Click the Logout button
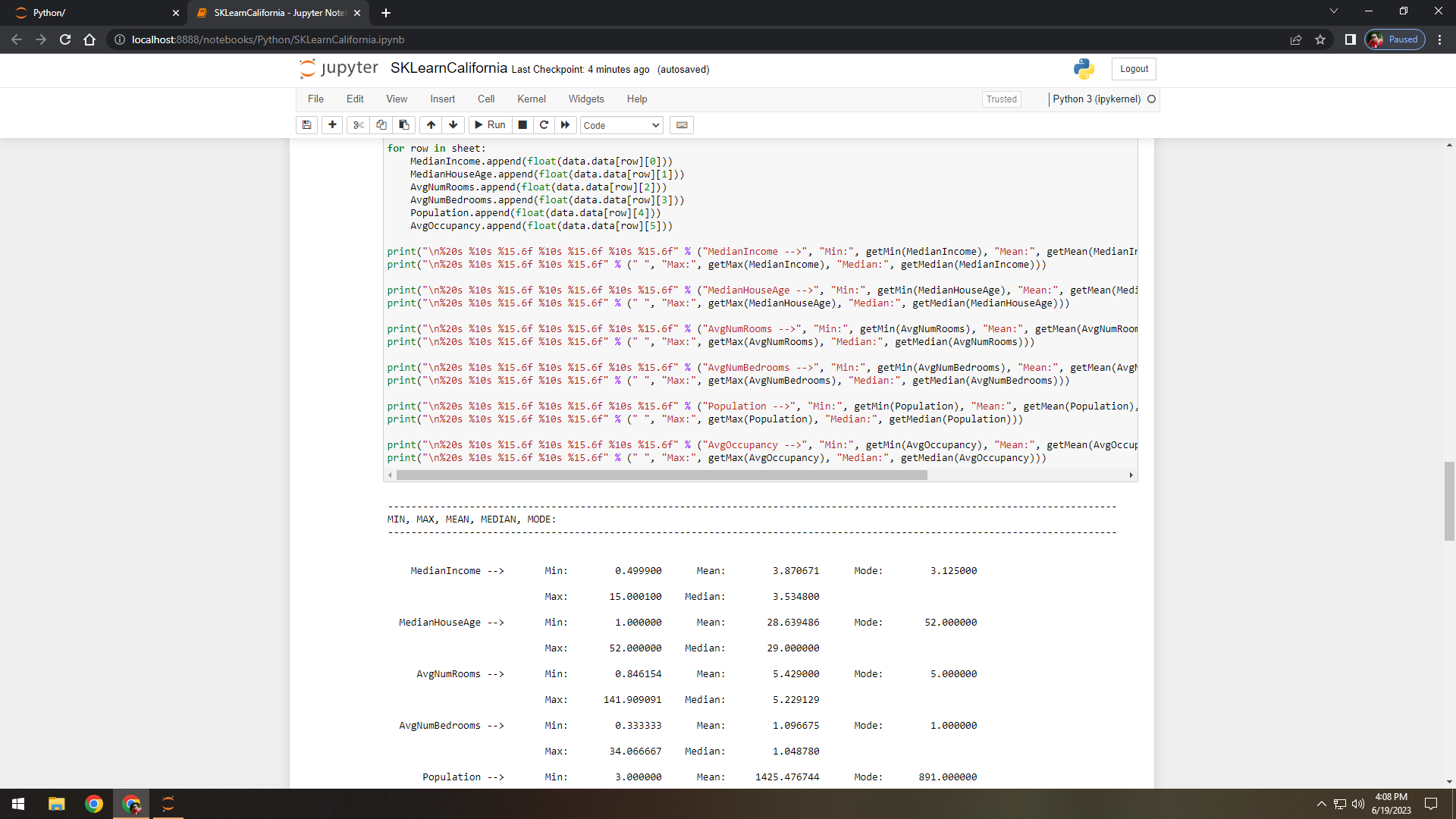The height and width of the screenshot is (819, 1456). coord(1134,69)
